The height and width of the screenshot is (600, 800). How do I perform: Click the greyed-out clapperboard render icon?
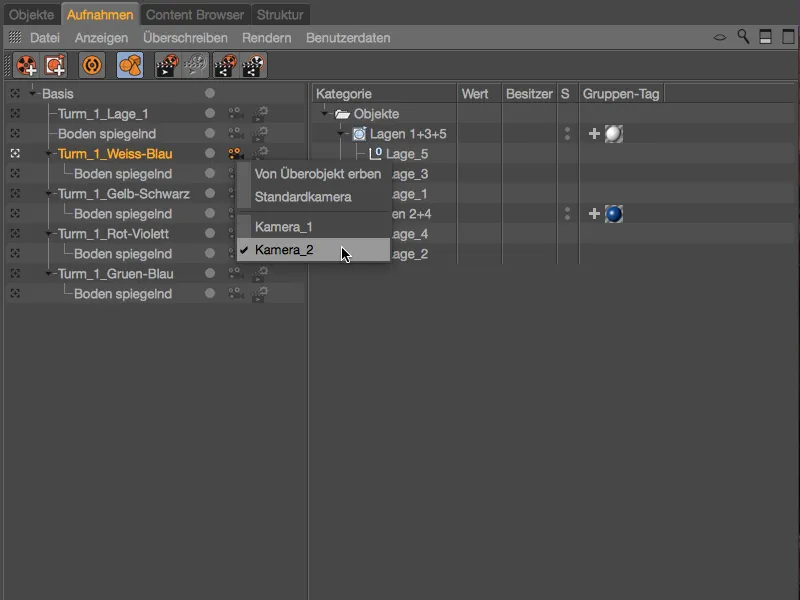click(x=195, y=65)
